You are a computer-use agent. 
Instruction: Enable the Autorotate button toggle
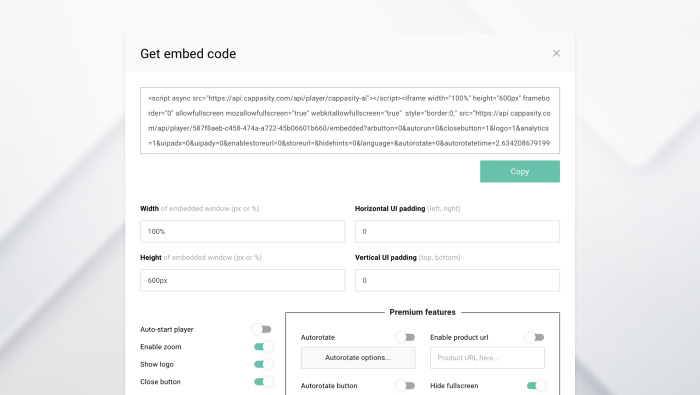(406, 386)
